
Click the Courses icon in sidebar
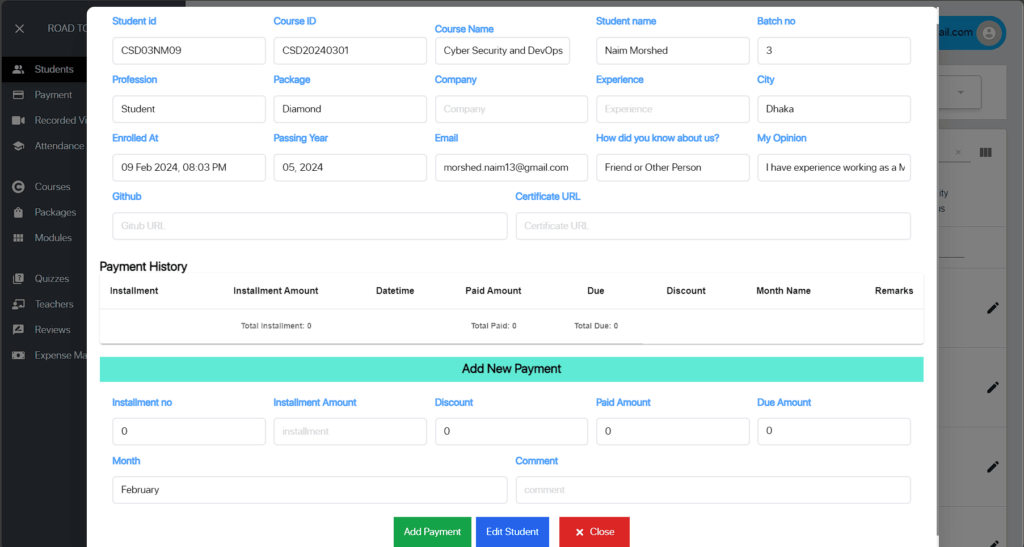18,187
